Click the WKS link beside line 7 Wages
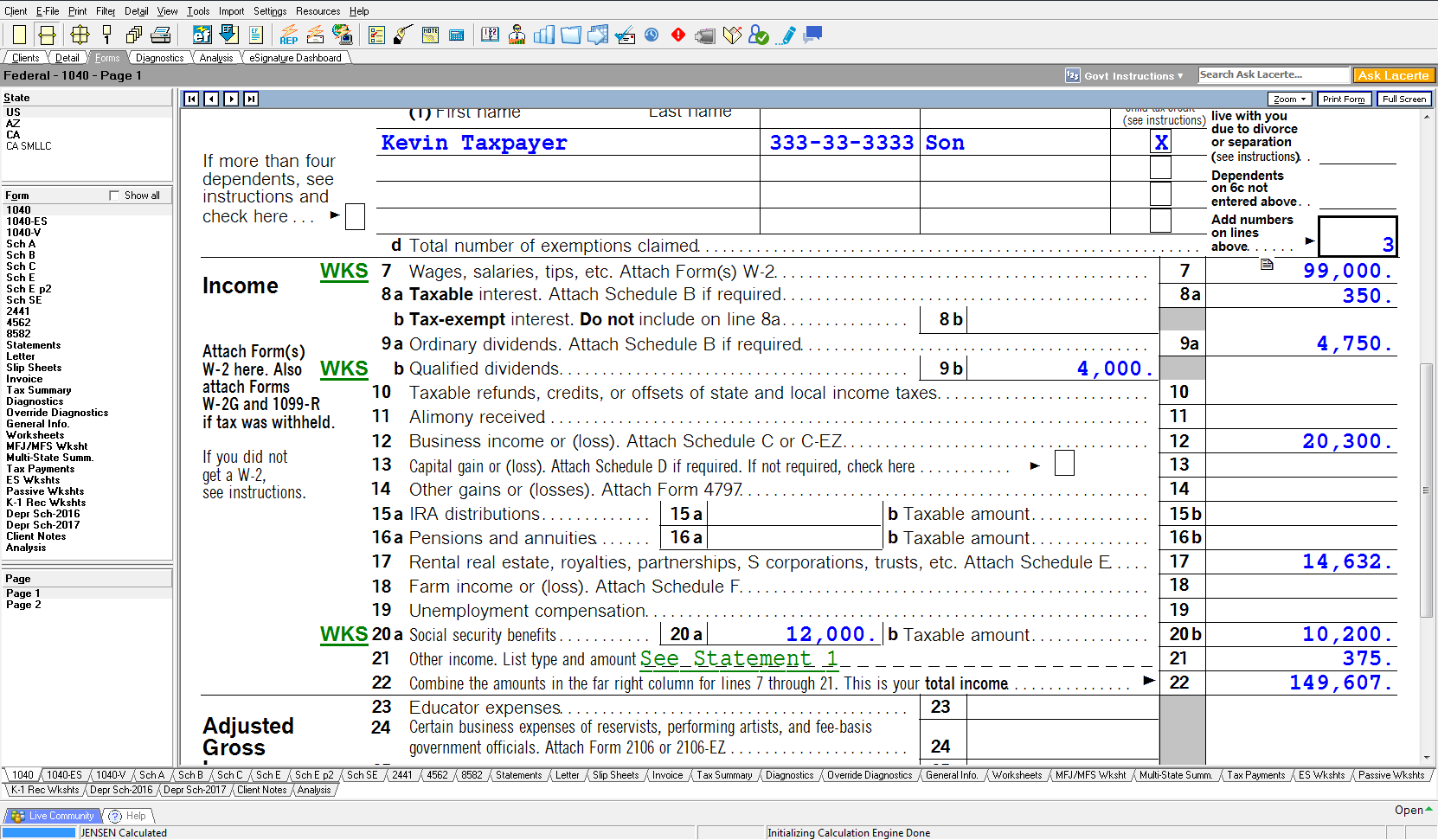The image size is (1438, 840). point(343,271)
